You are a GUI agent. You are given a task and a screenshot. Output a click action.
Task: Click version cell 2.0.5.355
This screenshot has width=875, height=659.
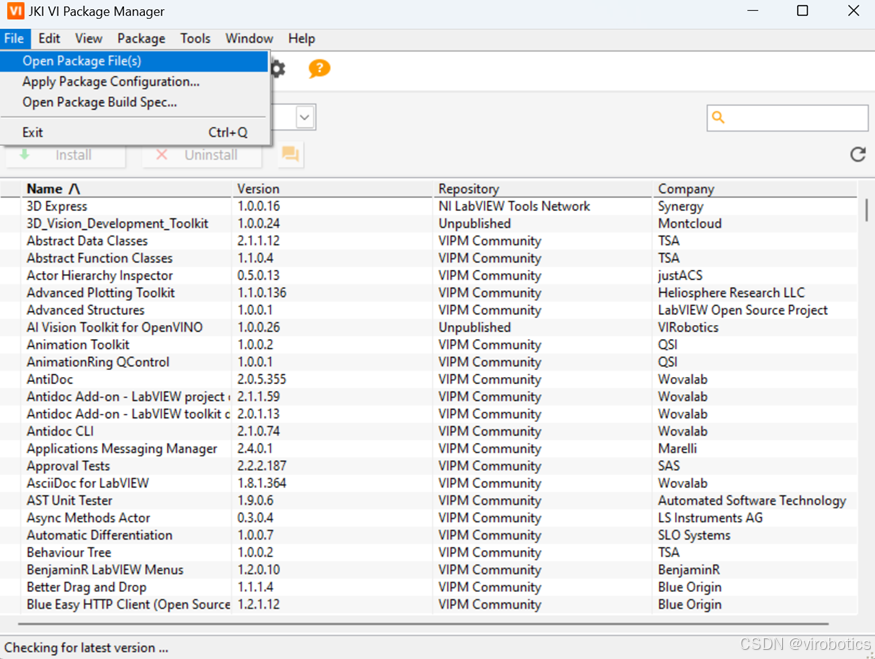click(x=262, y=379)
